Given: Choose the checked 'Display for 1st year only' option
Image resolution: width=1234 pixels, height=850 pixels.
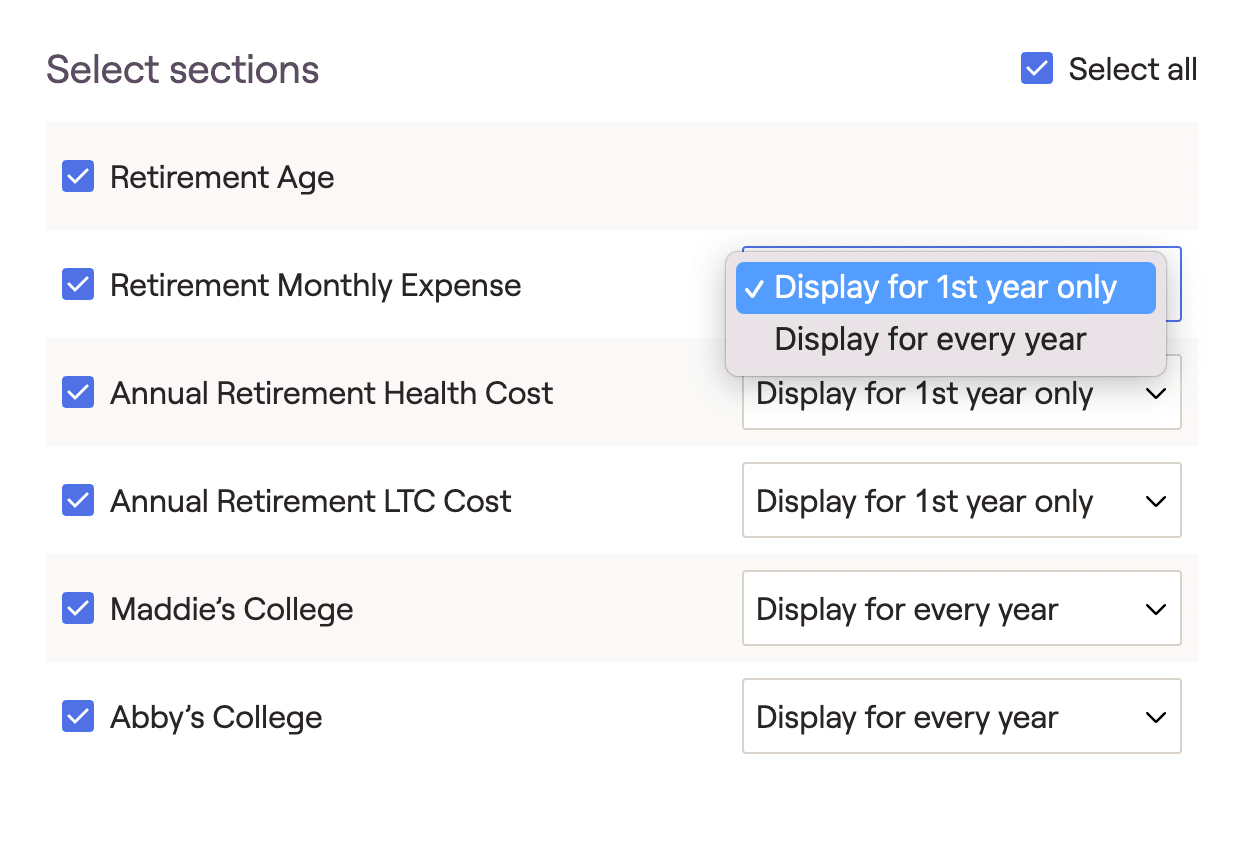Looking at the screenshot, I should pos(945,288).
